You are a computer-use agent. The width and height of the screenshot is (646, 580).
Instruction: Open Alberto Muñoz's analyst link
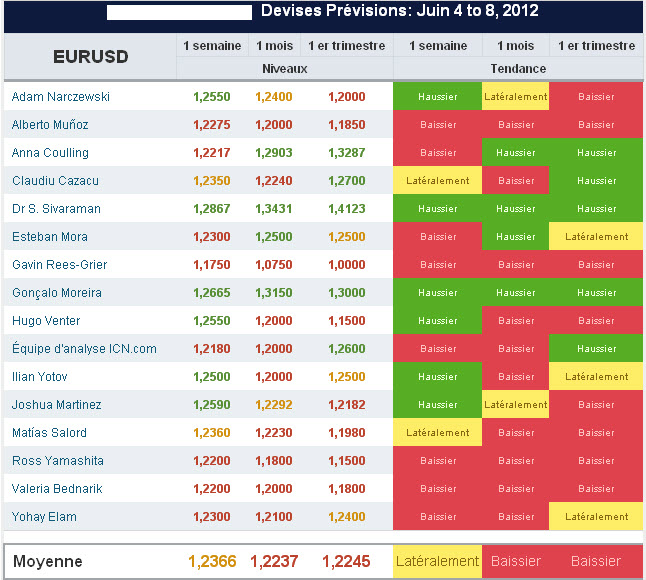[x=50, y=125]
